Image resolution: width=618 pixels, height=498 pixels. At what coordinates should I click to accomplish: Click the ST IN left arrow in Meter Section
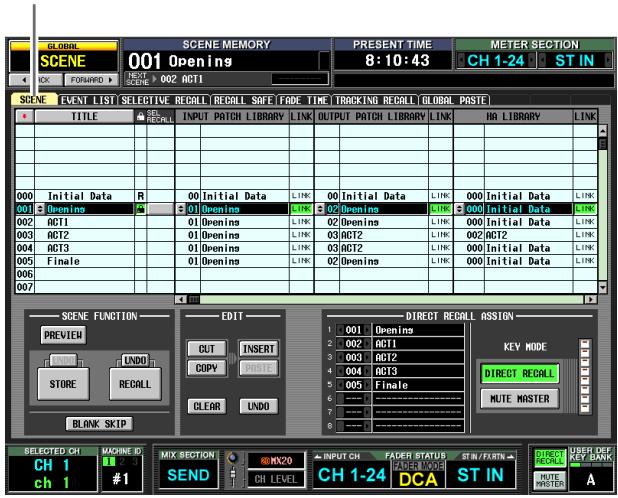click(543, 60)
